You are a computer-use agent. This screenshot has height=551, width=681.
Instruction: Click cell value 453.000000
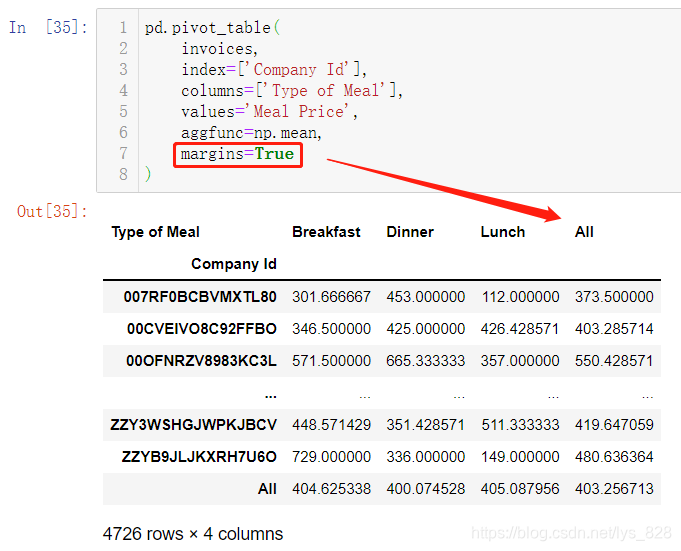(426, 297)
